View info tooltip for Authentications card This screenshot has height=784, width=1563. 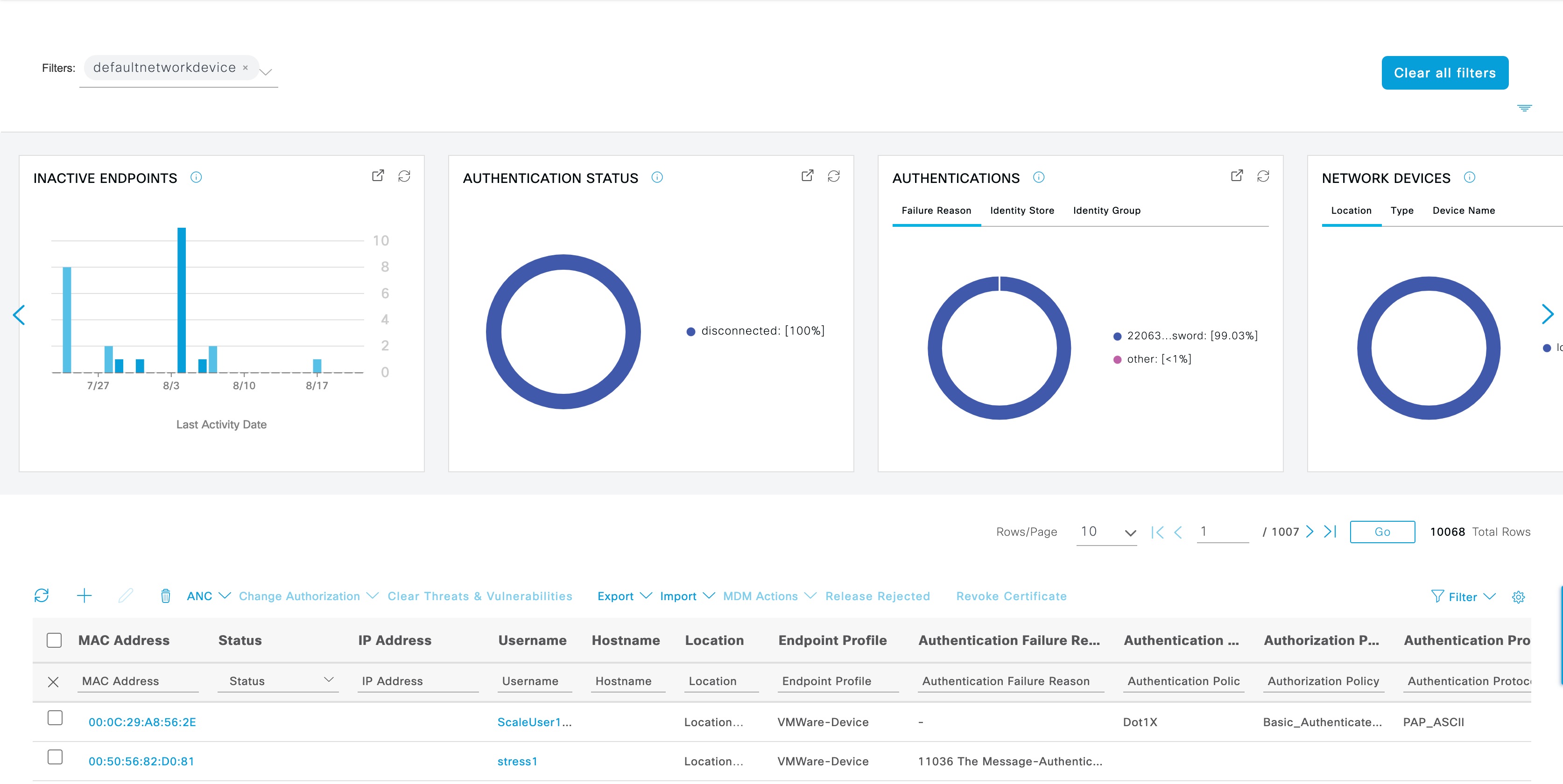tap(1038, 178)
